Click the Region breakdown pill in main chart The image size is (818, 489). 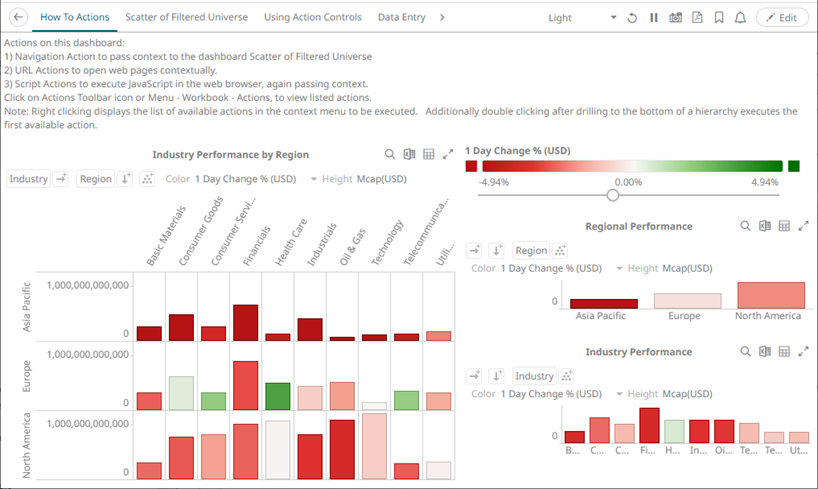point(95,179)
